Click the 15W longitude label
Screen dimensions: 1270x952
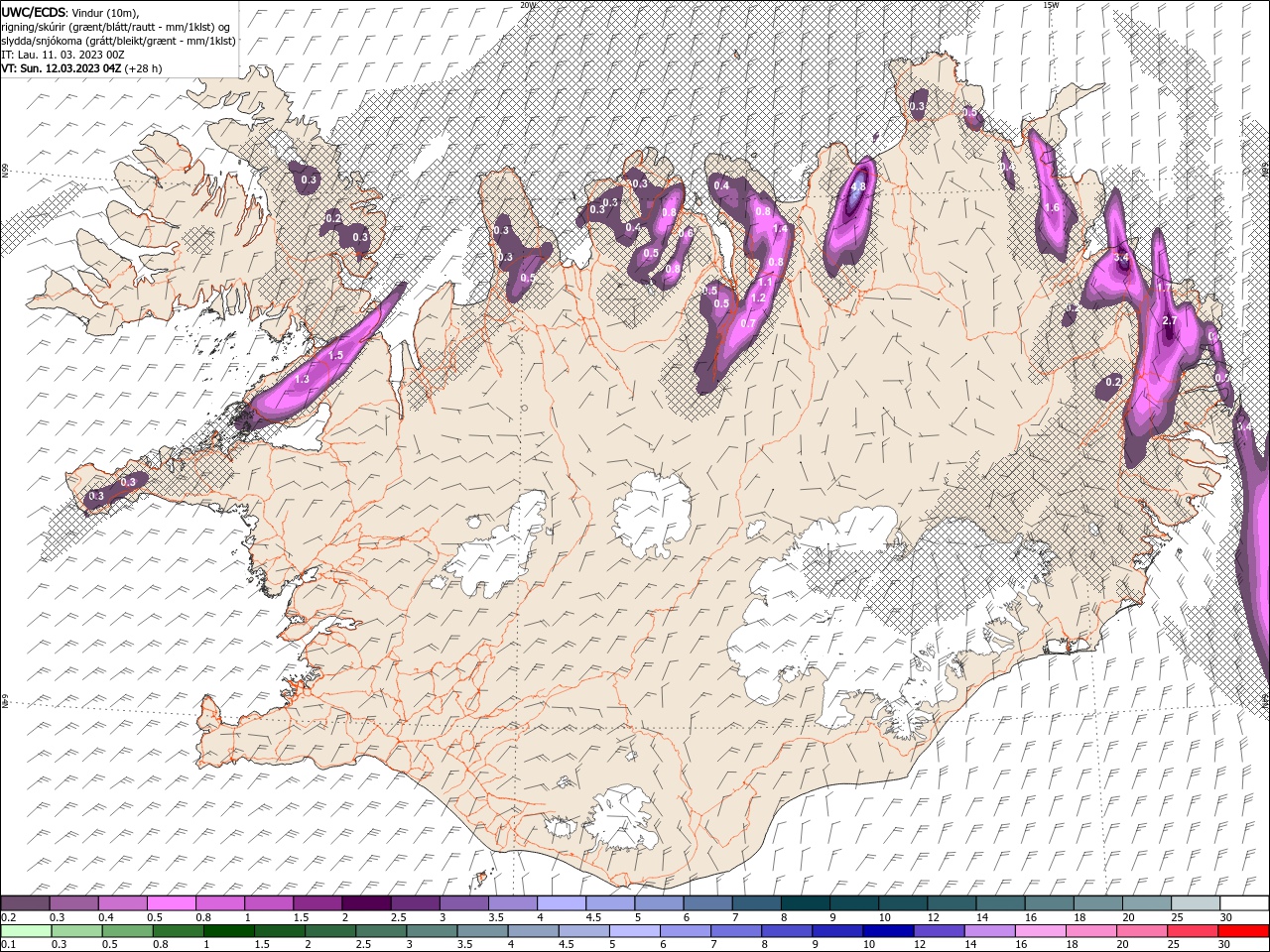(1051, 5)
